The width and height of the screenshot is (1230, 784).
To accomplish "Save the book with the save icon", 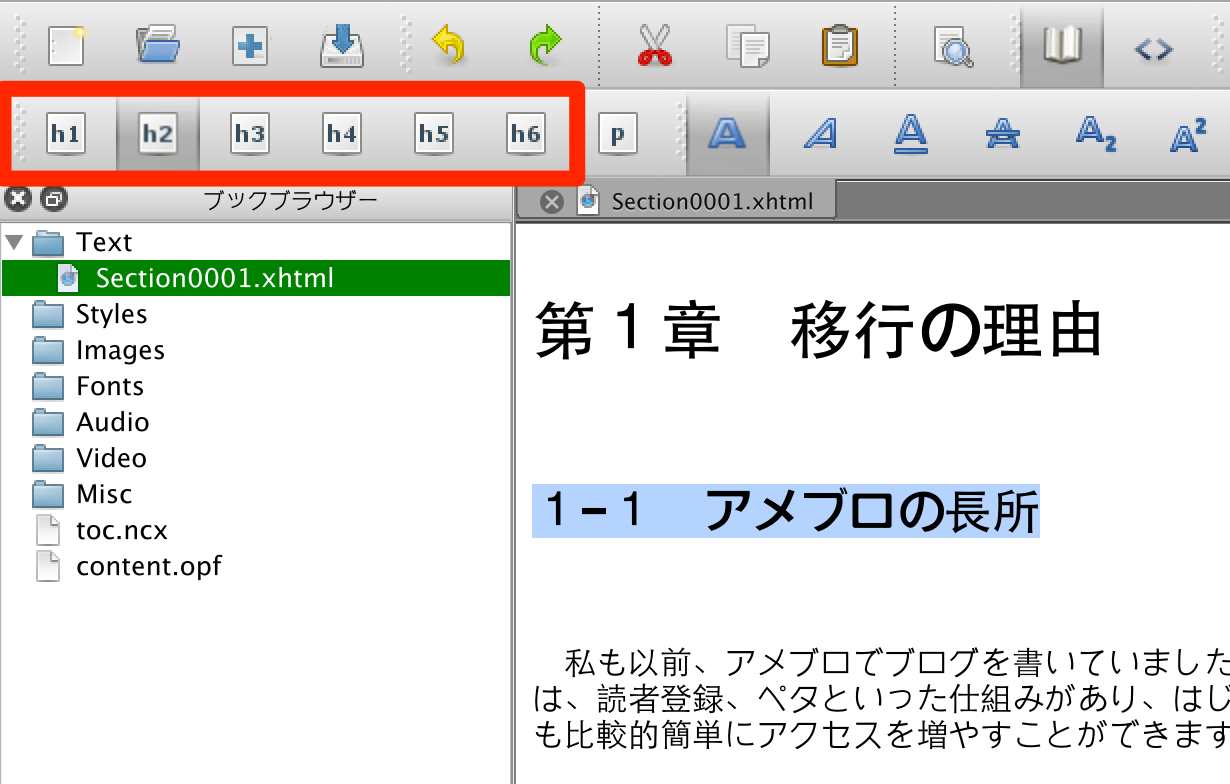I will pos(342,46).
